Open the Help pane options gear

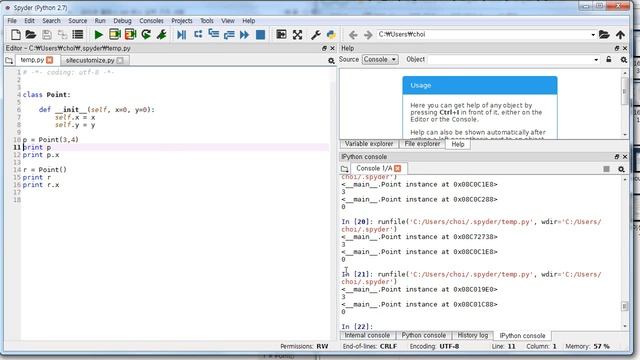pos(624,60)
